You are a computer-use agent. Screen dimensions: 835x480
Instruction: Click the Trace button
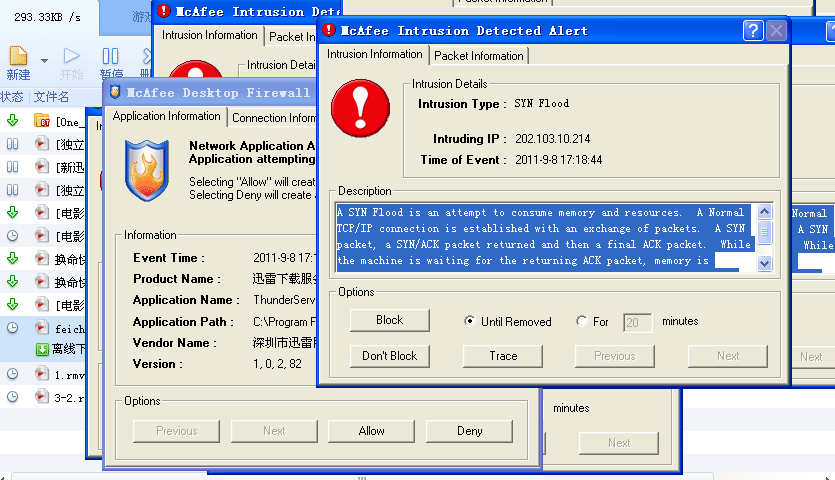[x=503, y=356]
